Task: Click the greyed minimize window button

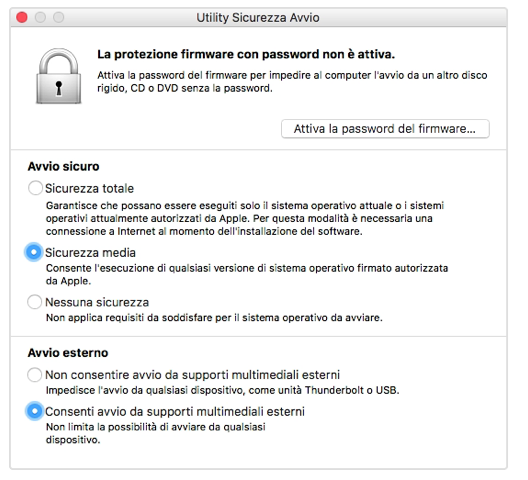Action: click(x=40, y=17)
